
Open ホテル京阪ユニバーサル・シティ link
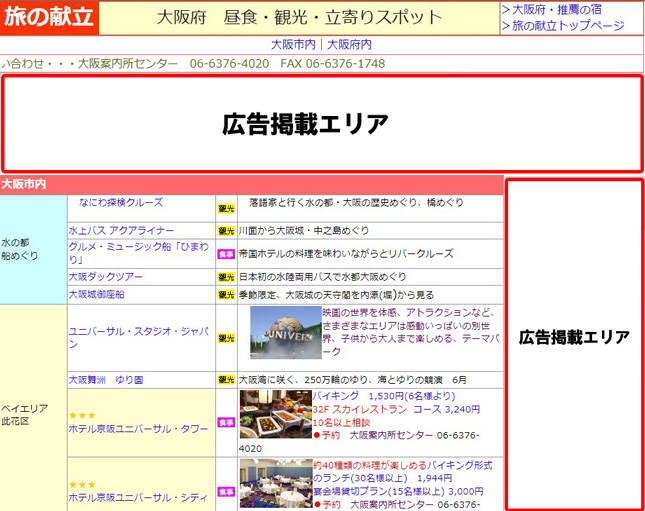(138, 498)
